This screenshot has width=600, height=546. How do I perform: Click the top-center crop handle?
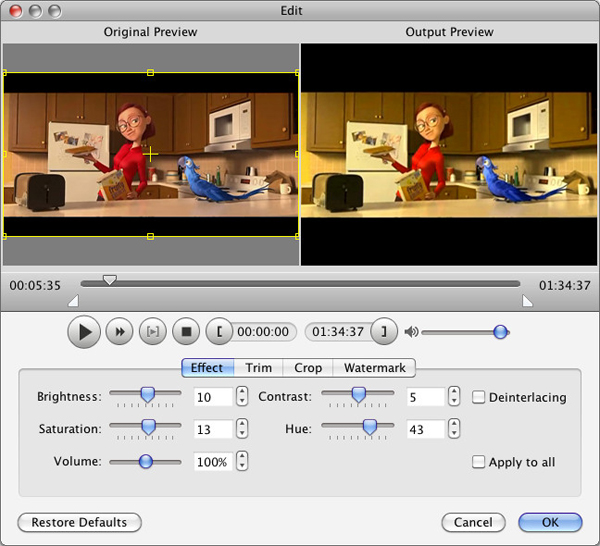[150, 73]
